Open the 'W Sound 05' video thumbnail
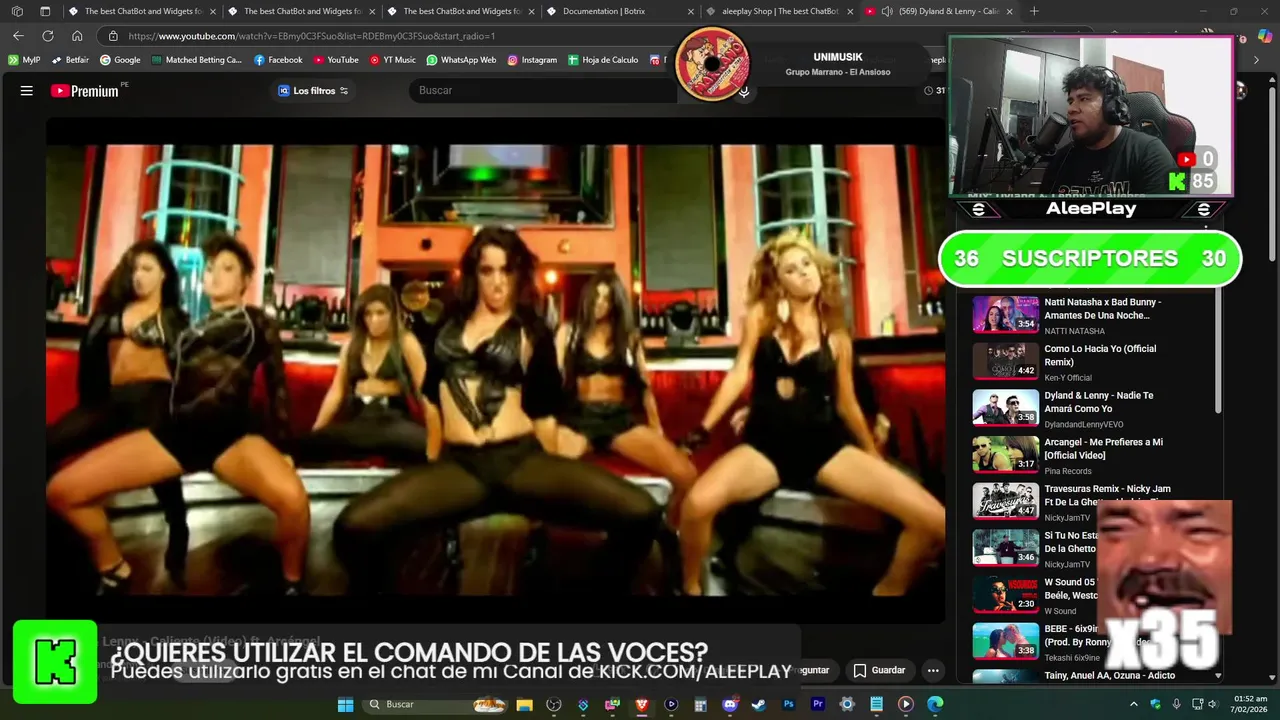This screenshot has height=720, width=1280. pos(1006,594)
